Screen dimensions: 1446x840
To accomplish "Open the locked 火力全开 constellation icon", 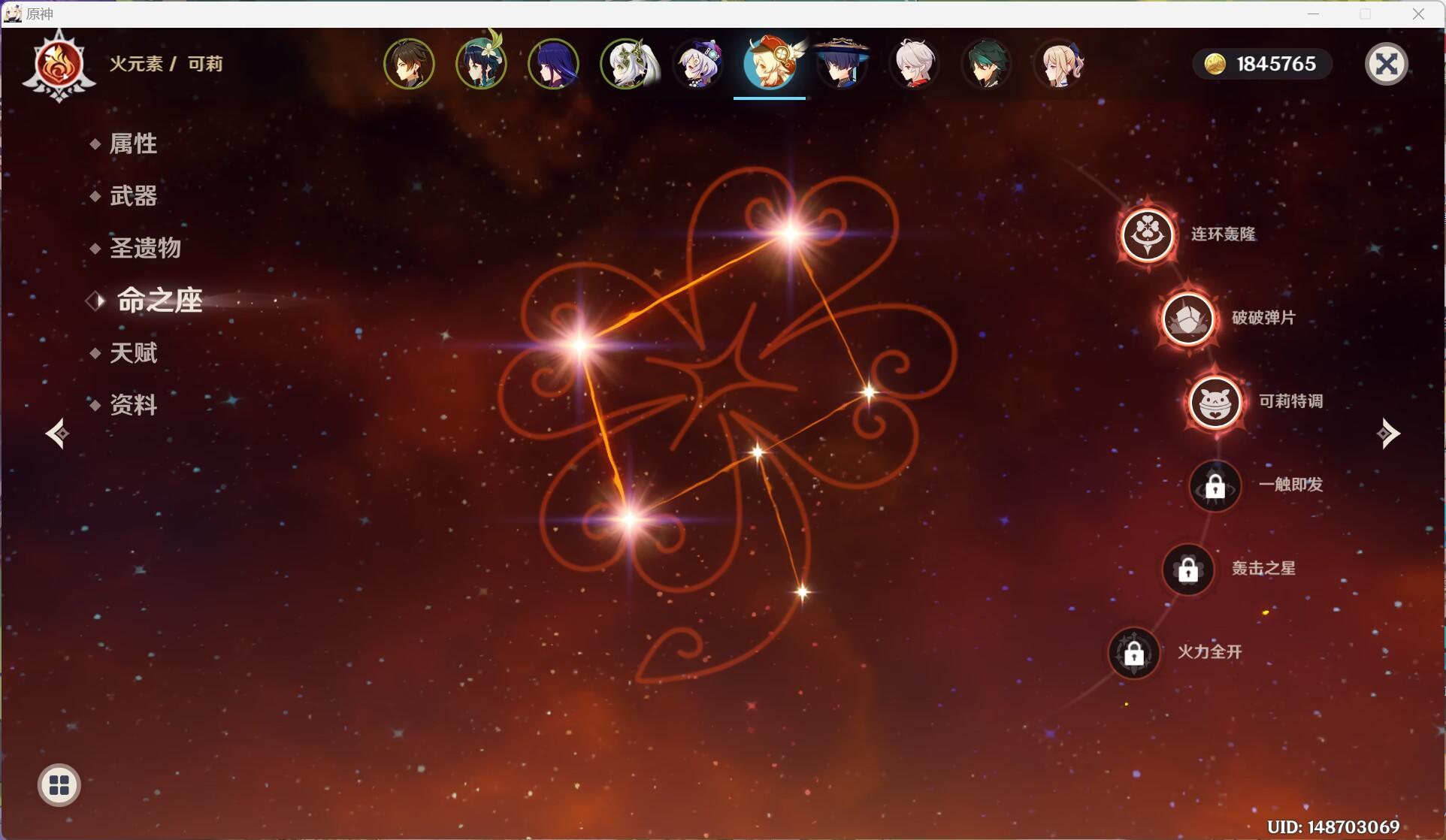I will coord(1133,653).
